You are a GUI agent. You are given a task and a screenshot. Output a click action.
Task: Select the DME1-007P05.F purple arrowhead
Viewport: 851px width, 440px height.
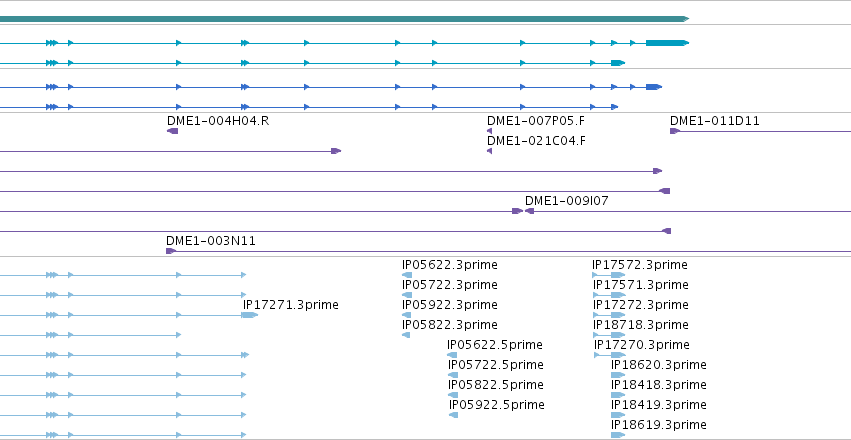(490, 131)
